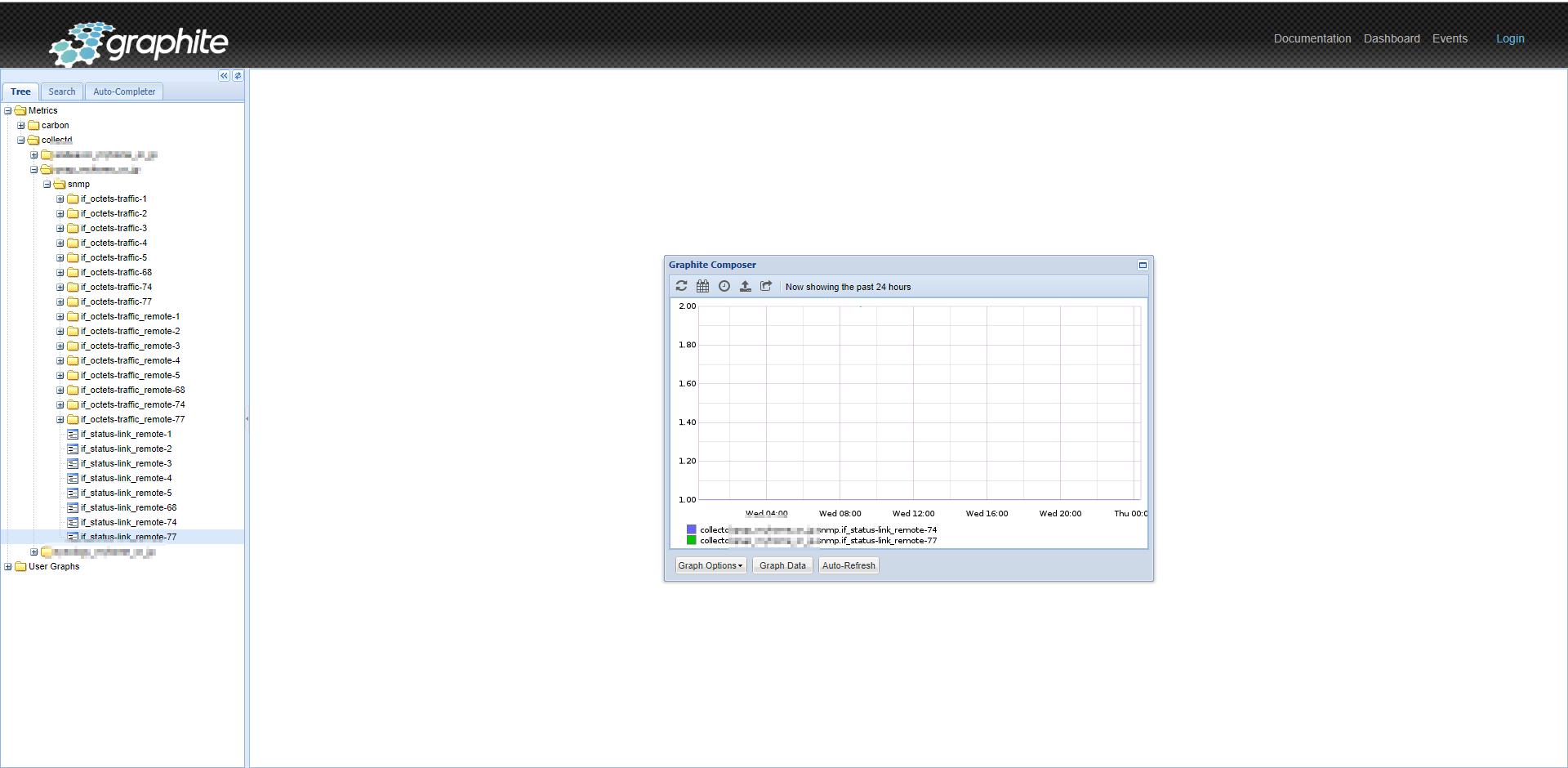Click the if_status-link_remote-68 leaf icon
Viewport: 1568px width, 768px height.
click(73, 507)
